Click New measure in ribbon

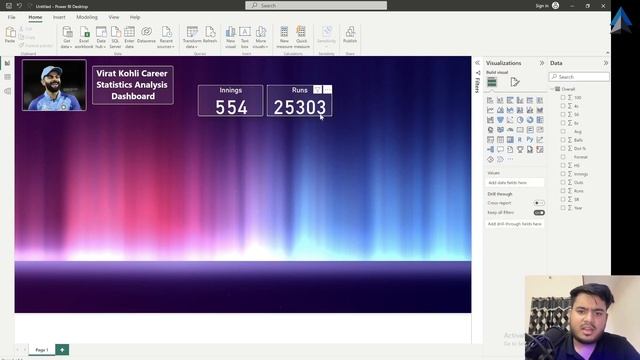[x=284, y=38]
